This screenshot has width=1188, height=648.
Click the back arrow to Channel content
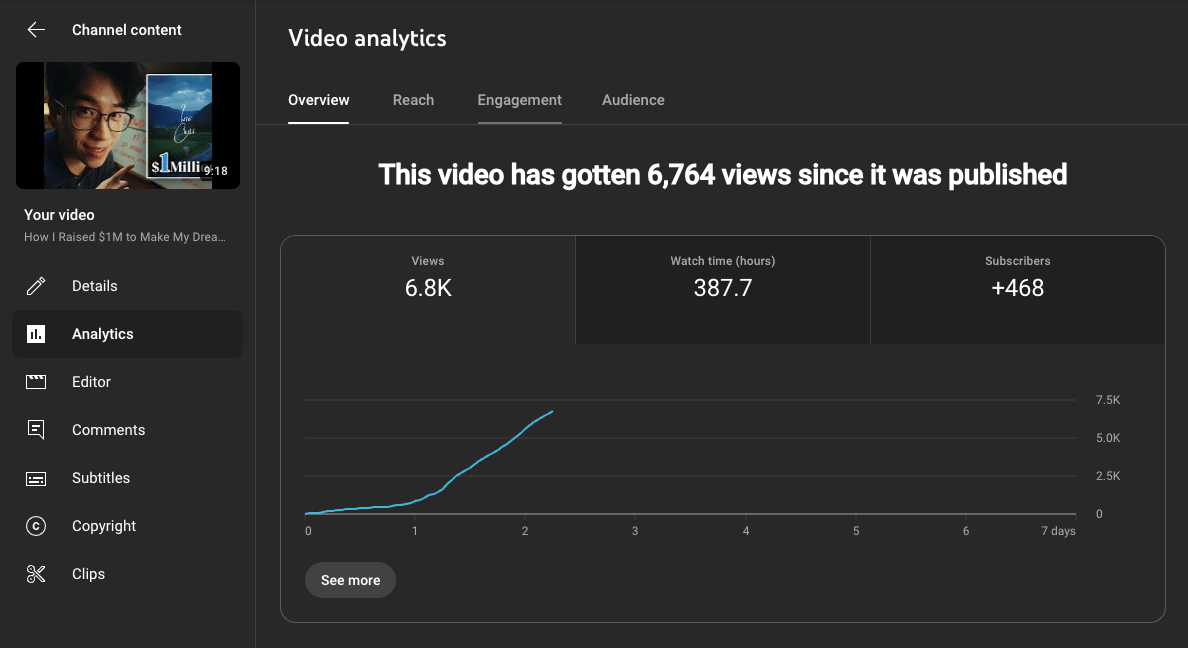tap(36, 30)
